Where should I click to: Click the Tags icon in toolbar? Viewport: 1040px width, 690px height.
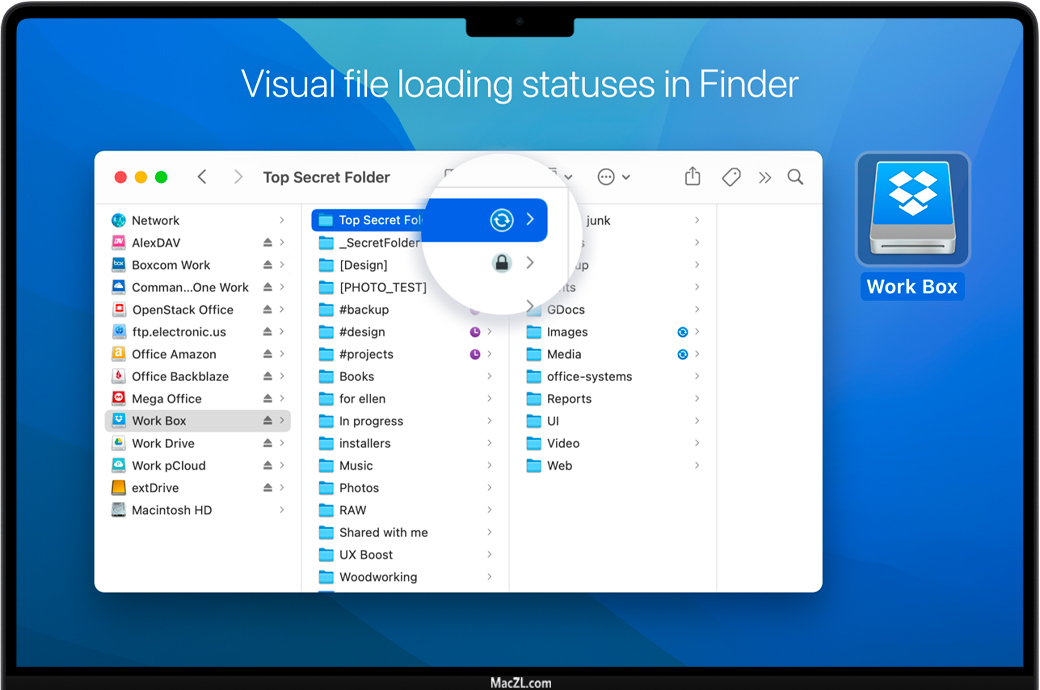coord(731,177)
